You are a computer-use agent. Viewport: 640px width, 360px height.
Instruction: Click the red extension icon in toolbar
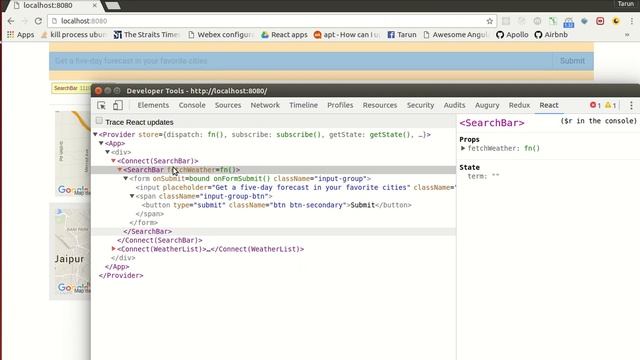point(600,21)
